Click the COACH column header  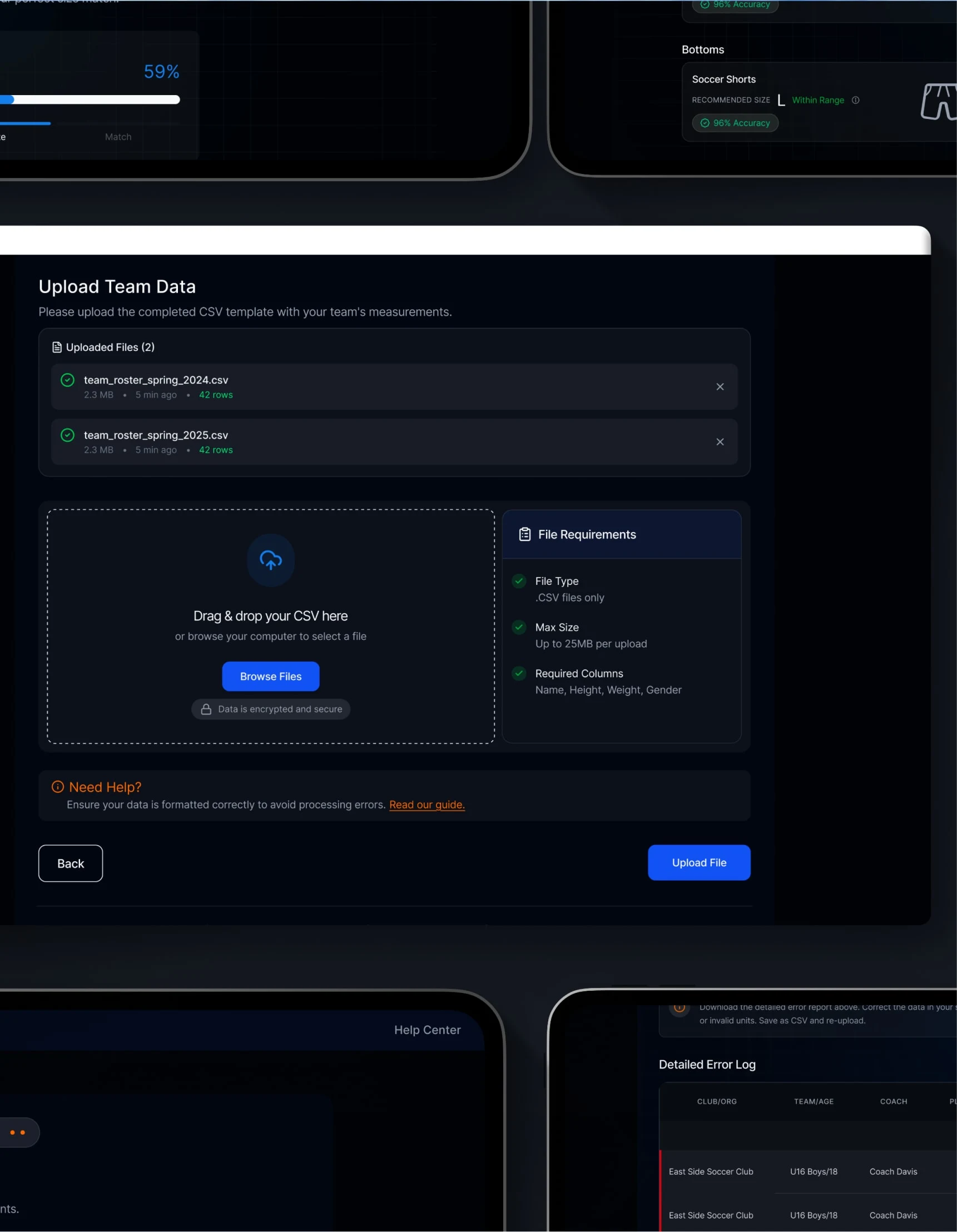click(x=894, y=1101)
